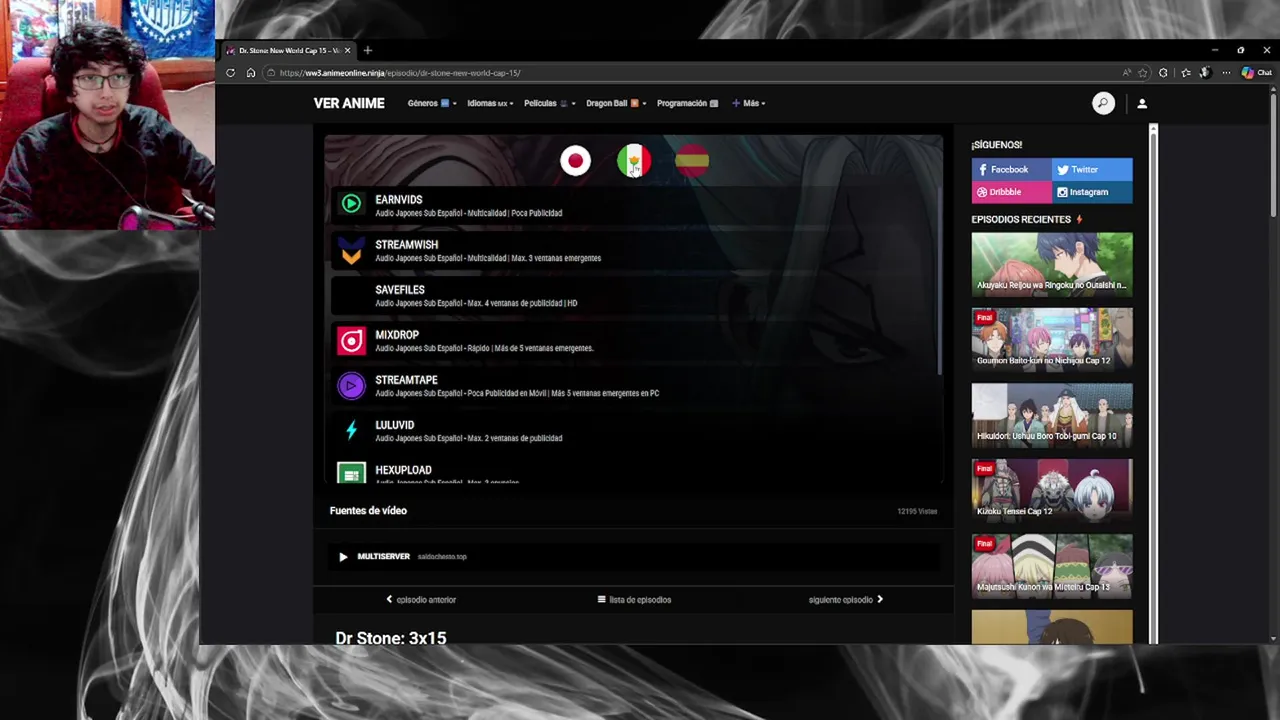The height and width of the screenshot is (720, 1280).
Task: Open the Copilot Chat button
Action: click(x=1256, y=73)
